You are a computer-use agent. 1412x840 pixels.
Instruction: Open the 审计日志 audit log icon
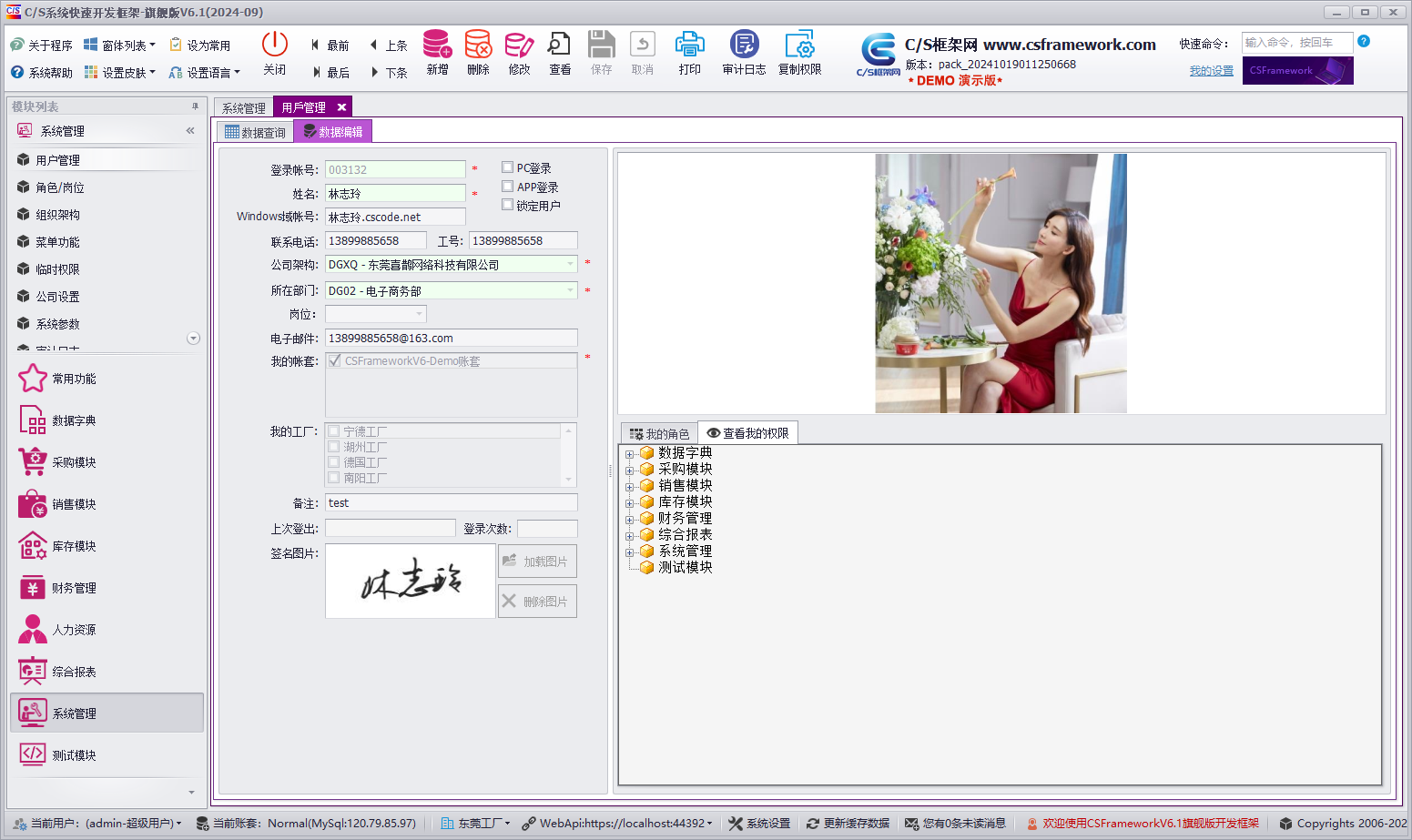744,45
